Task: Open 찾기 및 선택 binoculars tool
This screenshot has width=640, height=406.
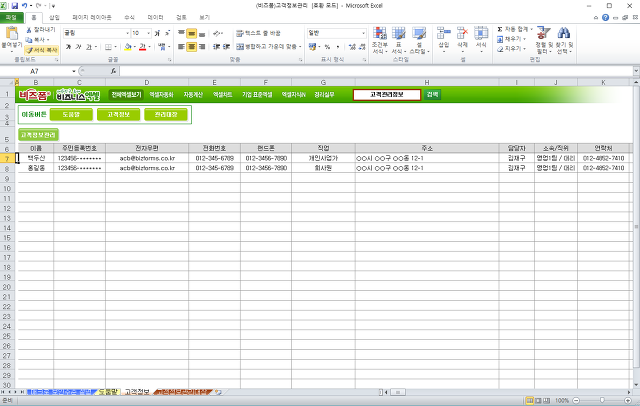Action: click(564, 40)
